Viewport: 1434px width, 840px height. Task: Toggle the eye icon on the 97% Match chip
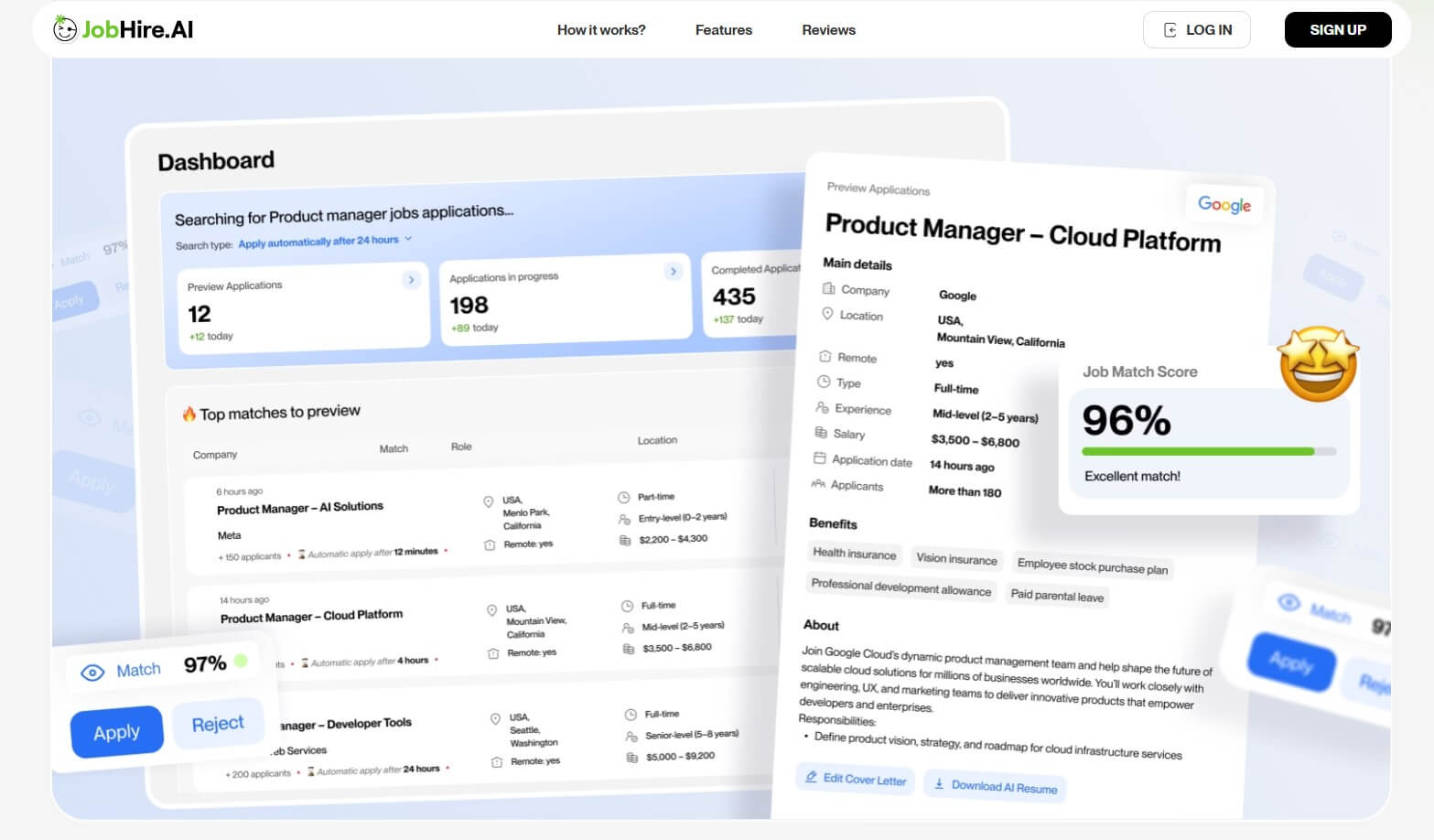[x=92, y=671]
